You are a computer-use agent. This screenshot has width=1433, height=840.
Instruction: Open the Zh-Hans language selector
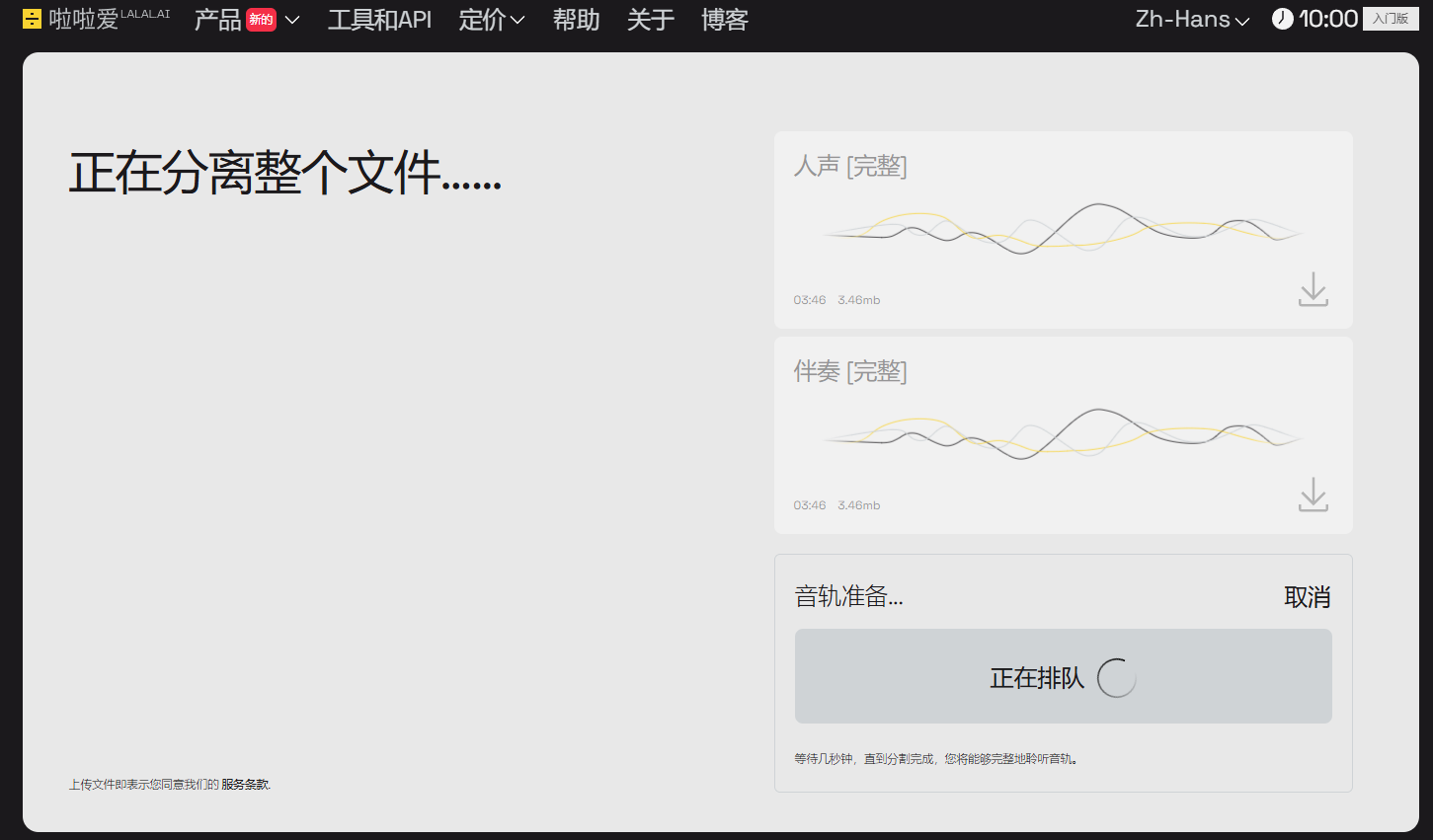click(1191, 19)
